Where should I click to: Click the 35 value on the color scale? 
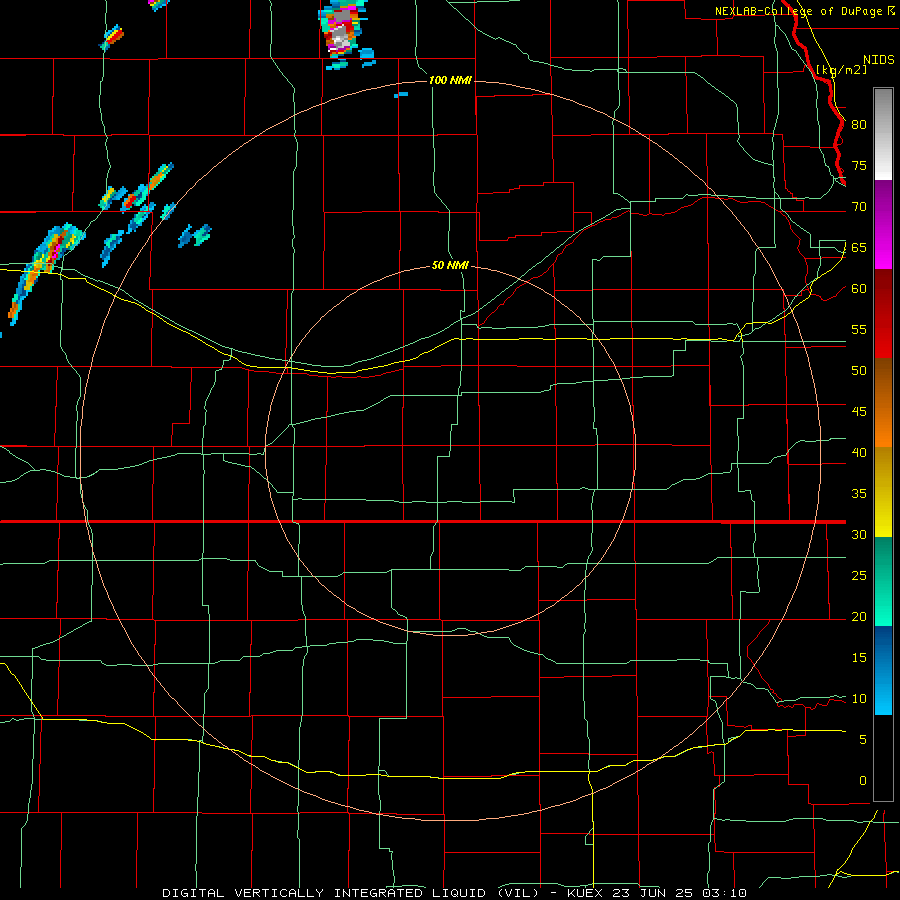[x=859, y=494]
